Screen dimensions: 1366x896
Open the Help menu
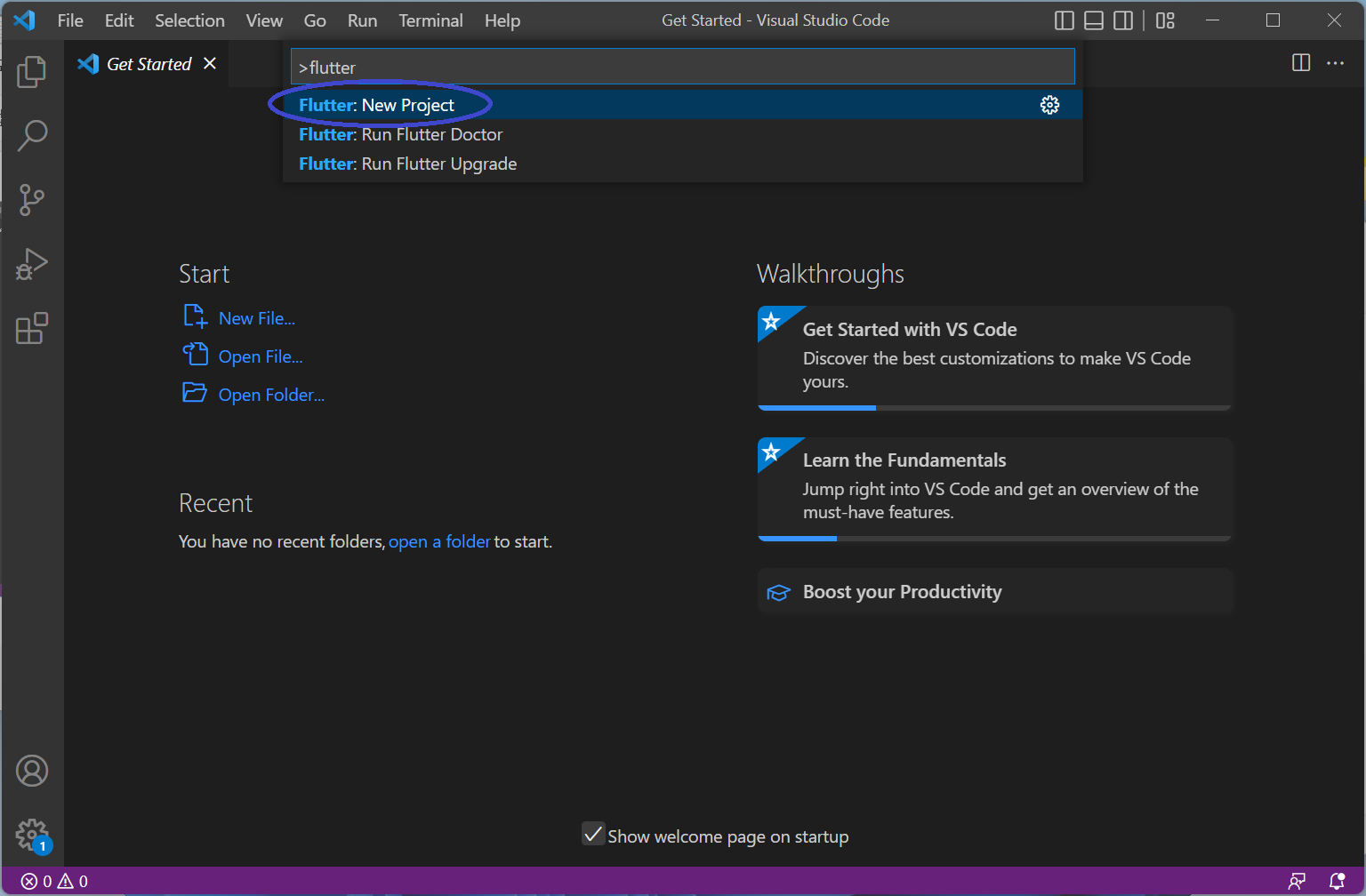pos(502,20)
